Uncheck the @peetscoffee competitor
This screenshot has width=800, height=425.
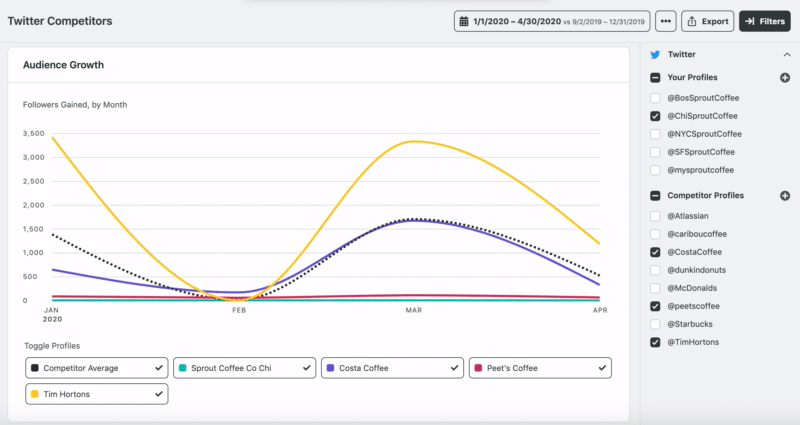tap(655, 306)
